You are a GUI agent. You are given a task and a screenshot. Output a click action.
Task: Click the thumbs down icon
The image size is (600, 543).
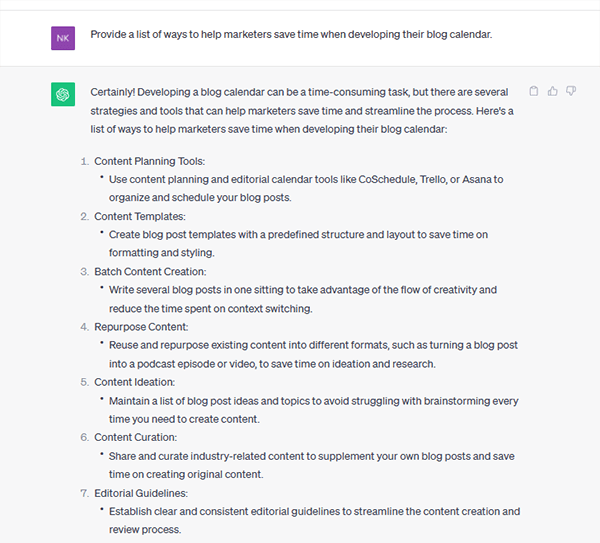571,91
